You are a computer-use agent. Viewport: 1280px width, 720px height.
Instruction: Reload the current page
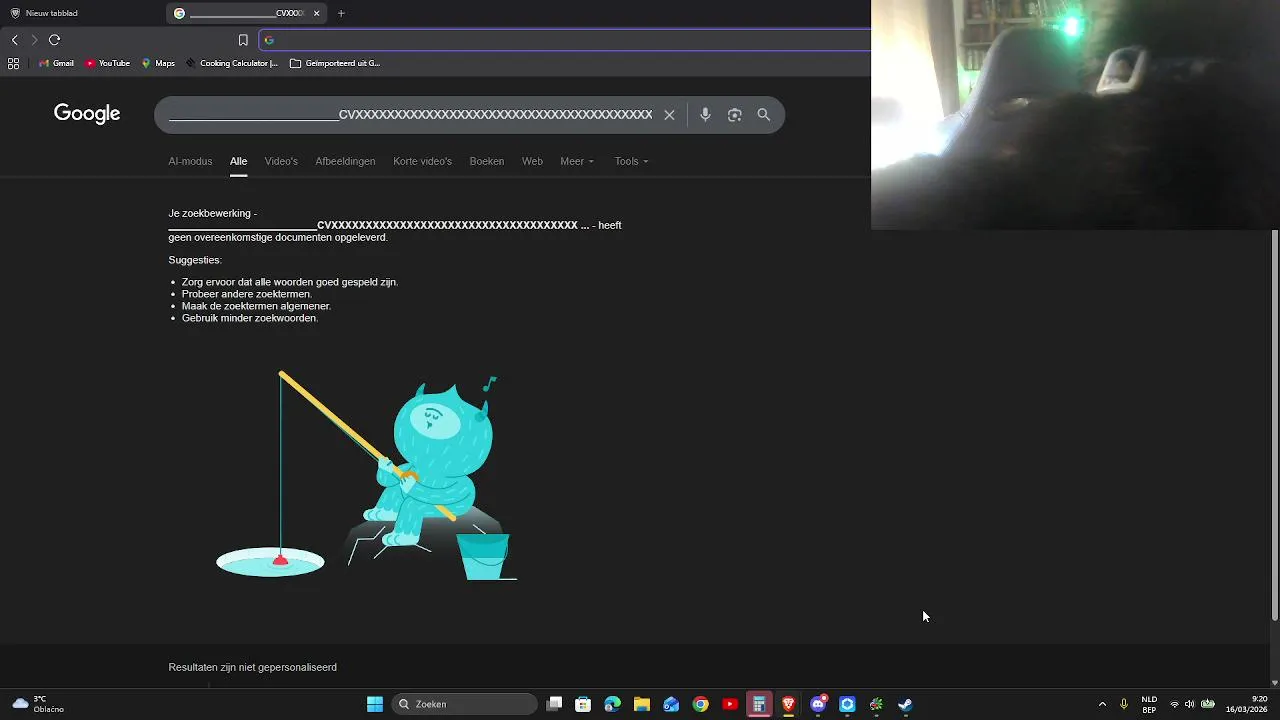pos(54,40)
